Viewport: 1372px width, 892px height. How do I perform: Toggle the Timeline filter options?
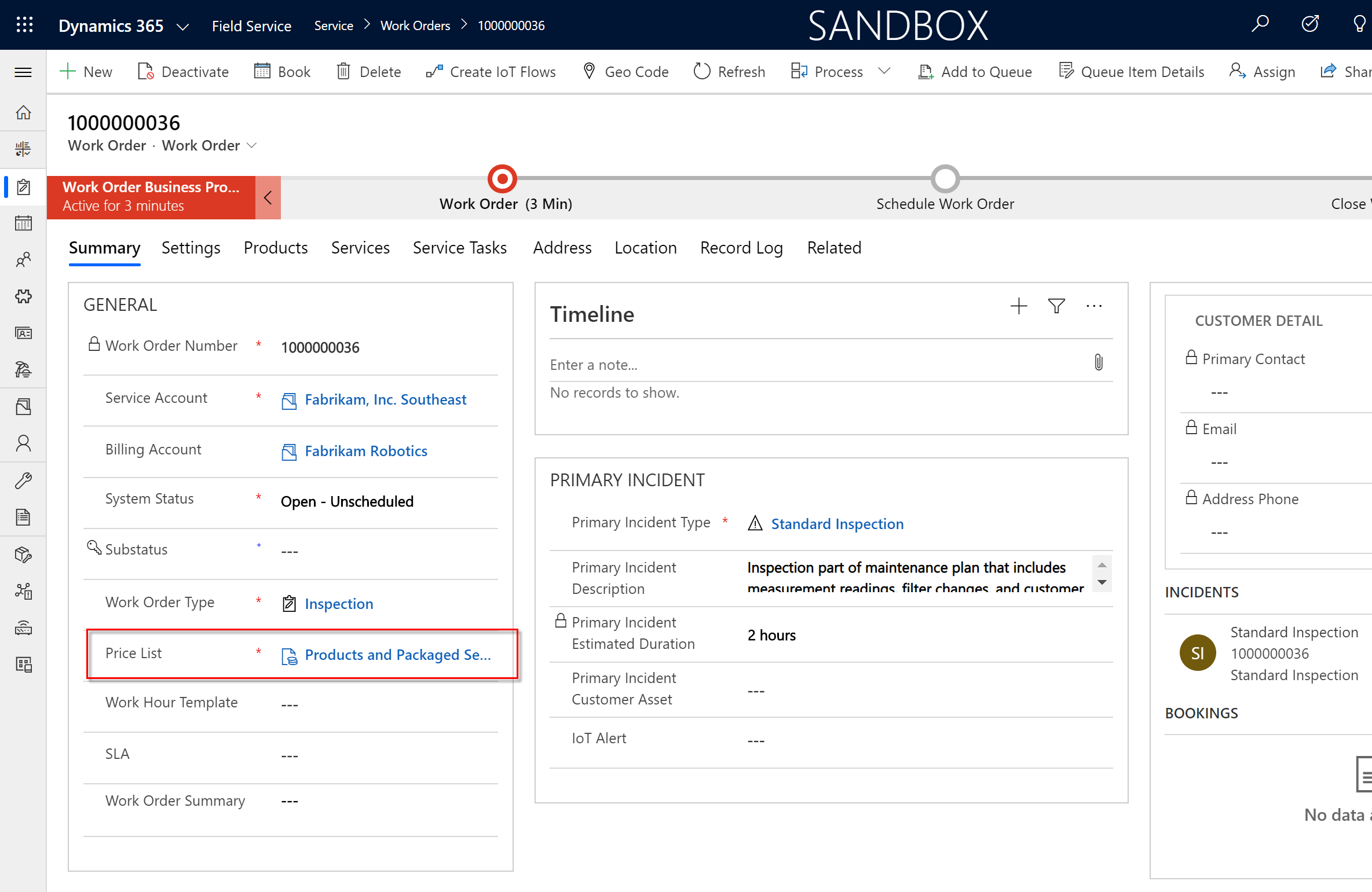[x=1057, y=307]
